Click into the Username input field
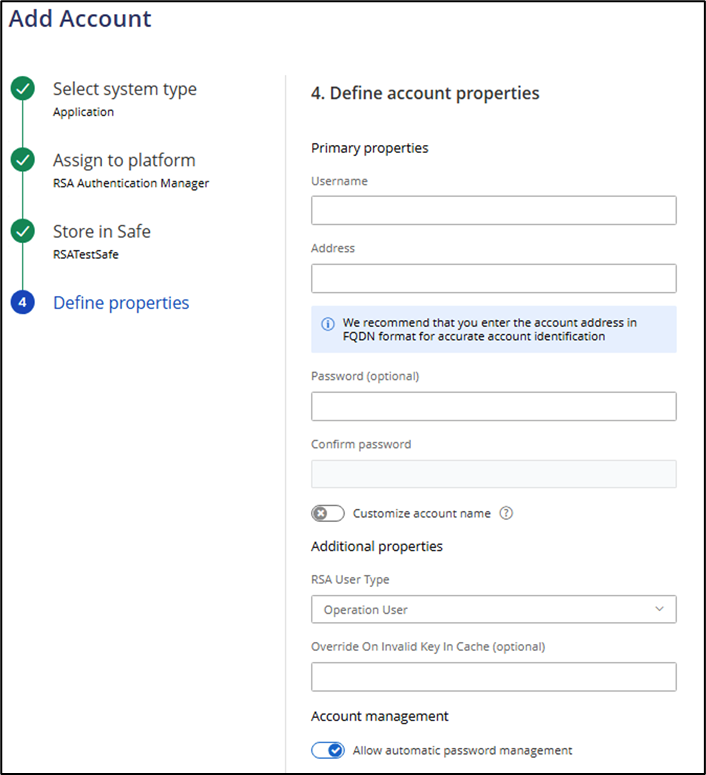 coord(493,210)
